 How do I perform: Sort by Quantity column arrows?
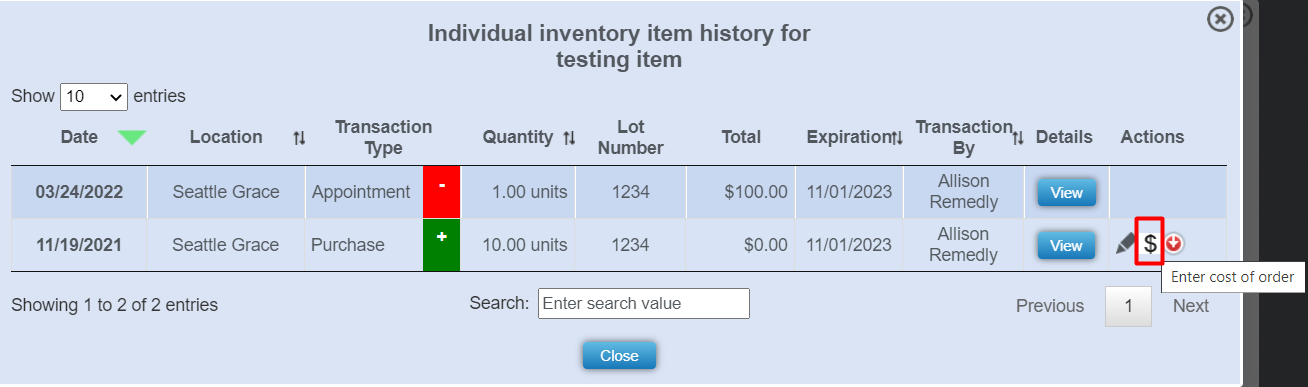pos(569,138)
